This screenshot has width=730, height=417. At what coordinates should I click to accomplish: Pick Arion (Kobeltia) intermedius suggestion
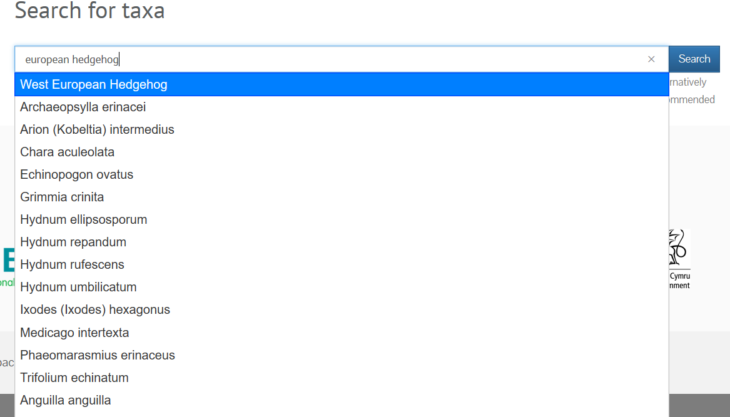coord(342,129)
